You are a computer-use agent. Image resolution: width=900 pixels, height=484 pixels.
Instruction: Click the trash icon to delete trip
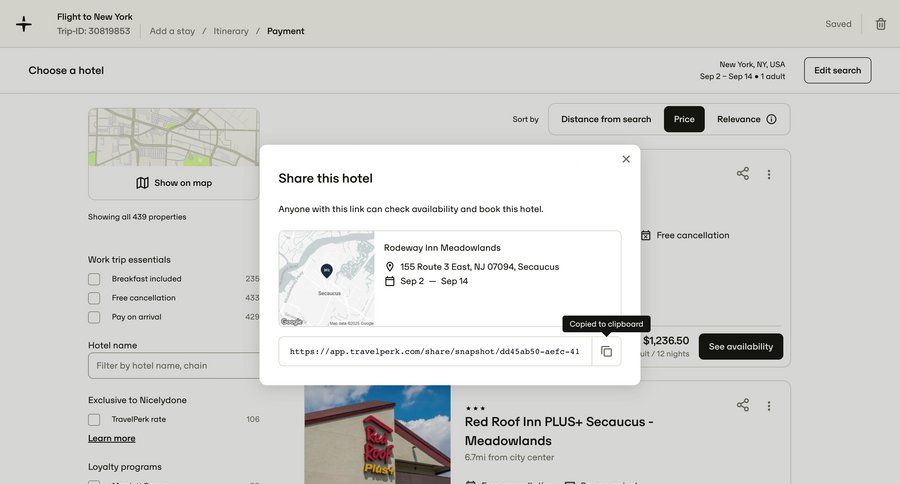[x=881, y=24]
